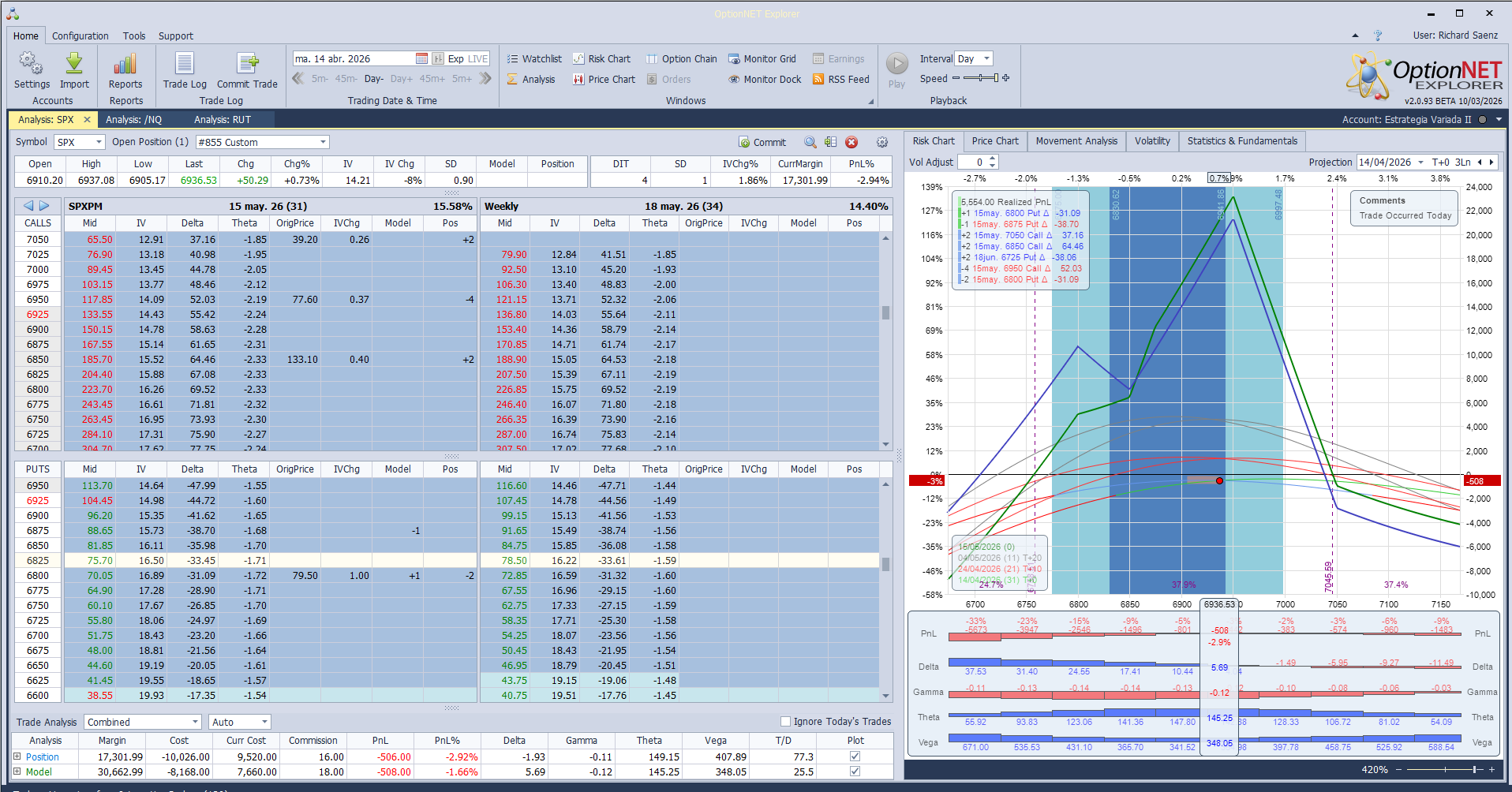Toggle LIVE mode in date bar
The width and height of the screenshot is (1512, 792).
pyautogui.click(x=478, y=58)
